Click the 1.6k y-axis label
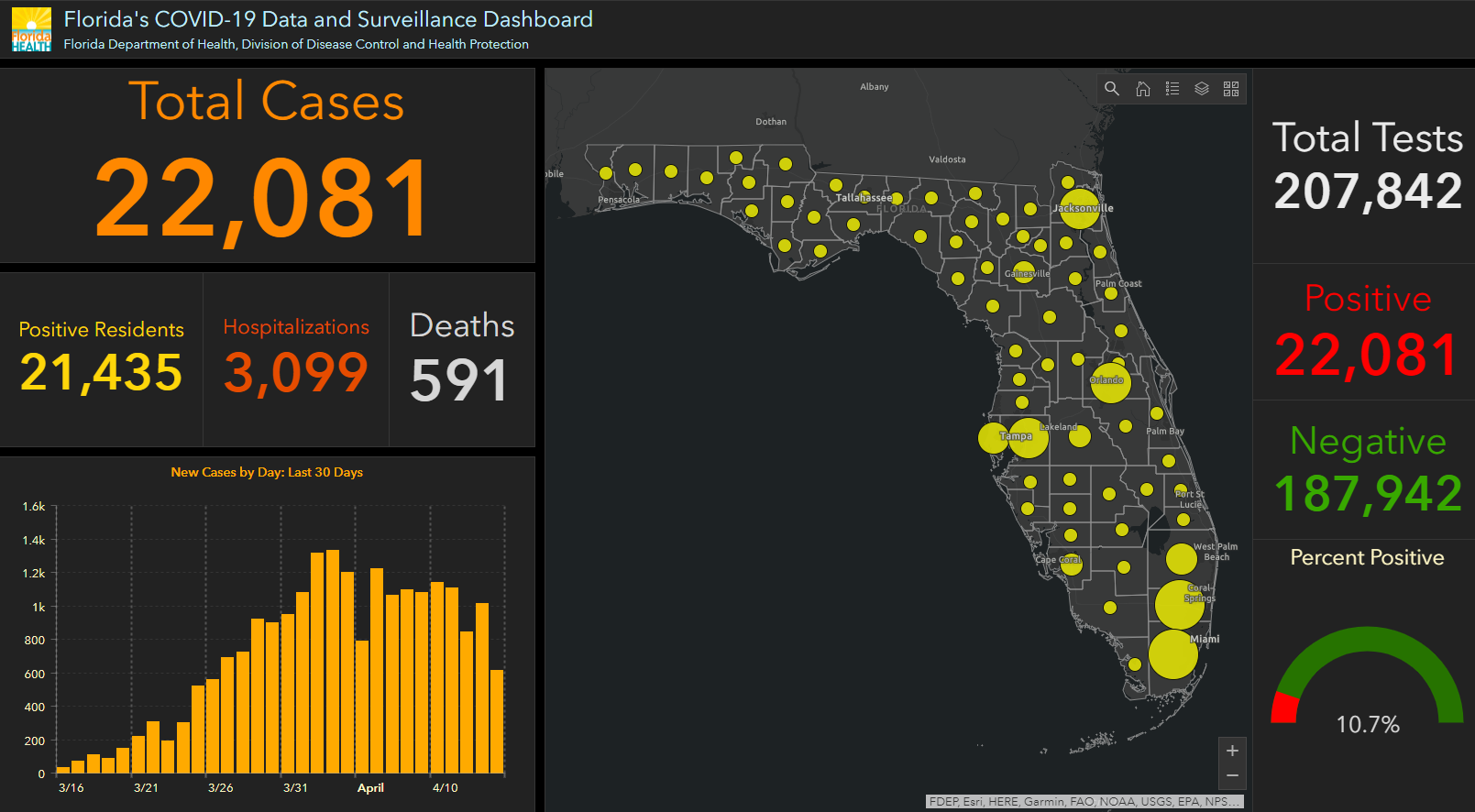This screenshot has width=1475, height=812. tap(34, 506)
